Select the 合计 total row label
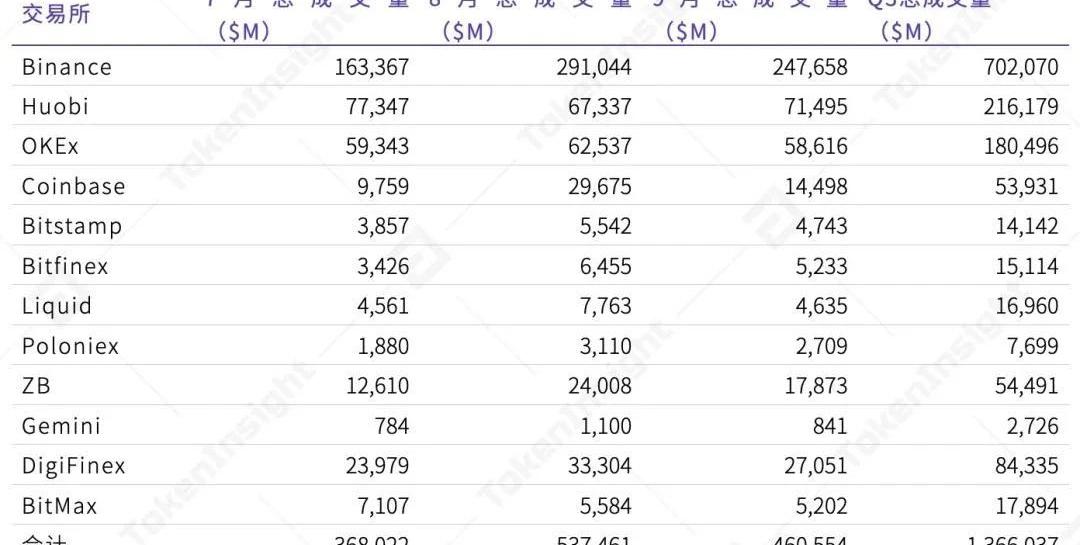 pyautogui.click(x=44, y=539)
